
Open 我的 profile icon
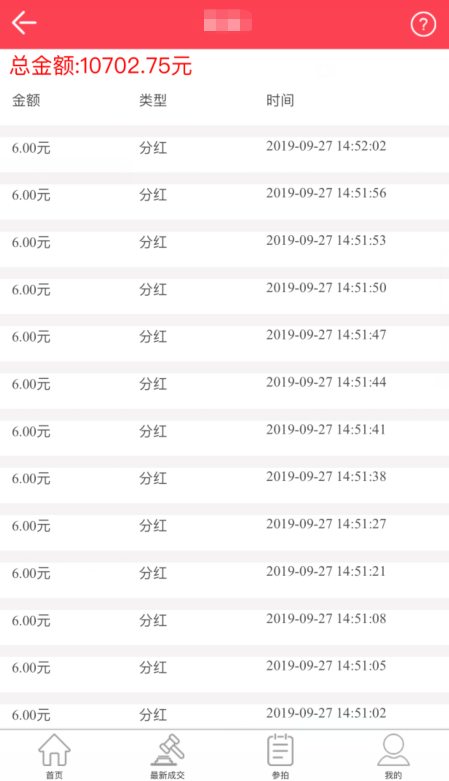[x=393, y=750]
